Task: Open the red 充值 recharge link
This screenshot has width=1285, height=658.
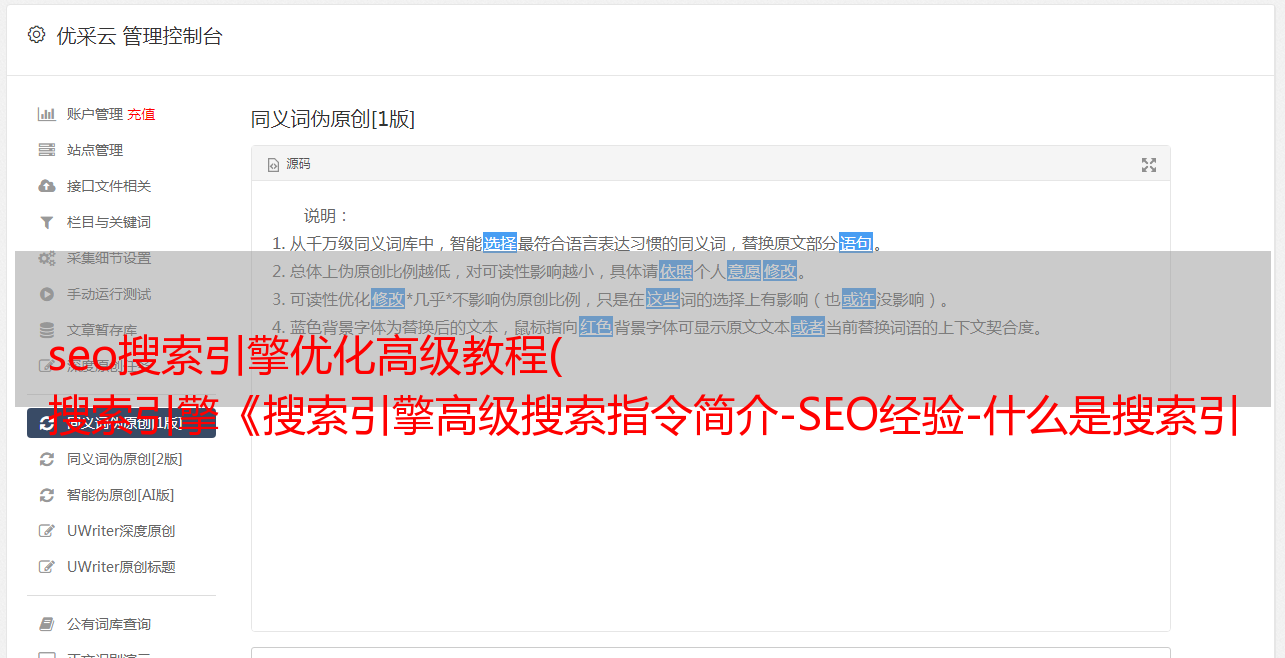Action: [x=141, y=114]
